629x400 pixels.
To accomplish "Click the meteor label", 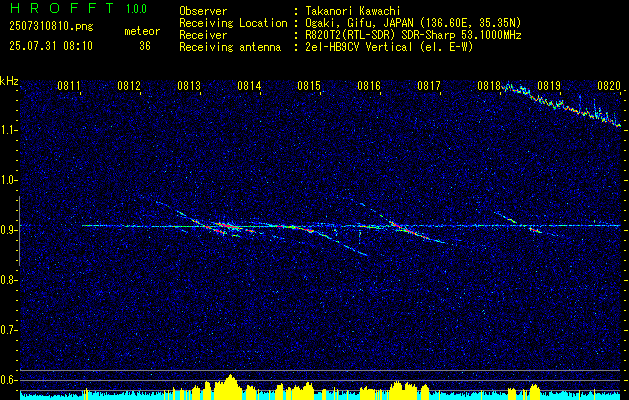I will [142, 31].
